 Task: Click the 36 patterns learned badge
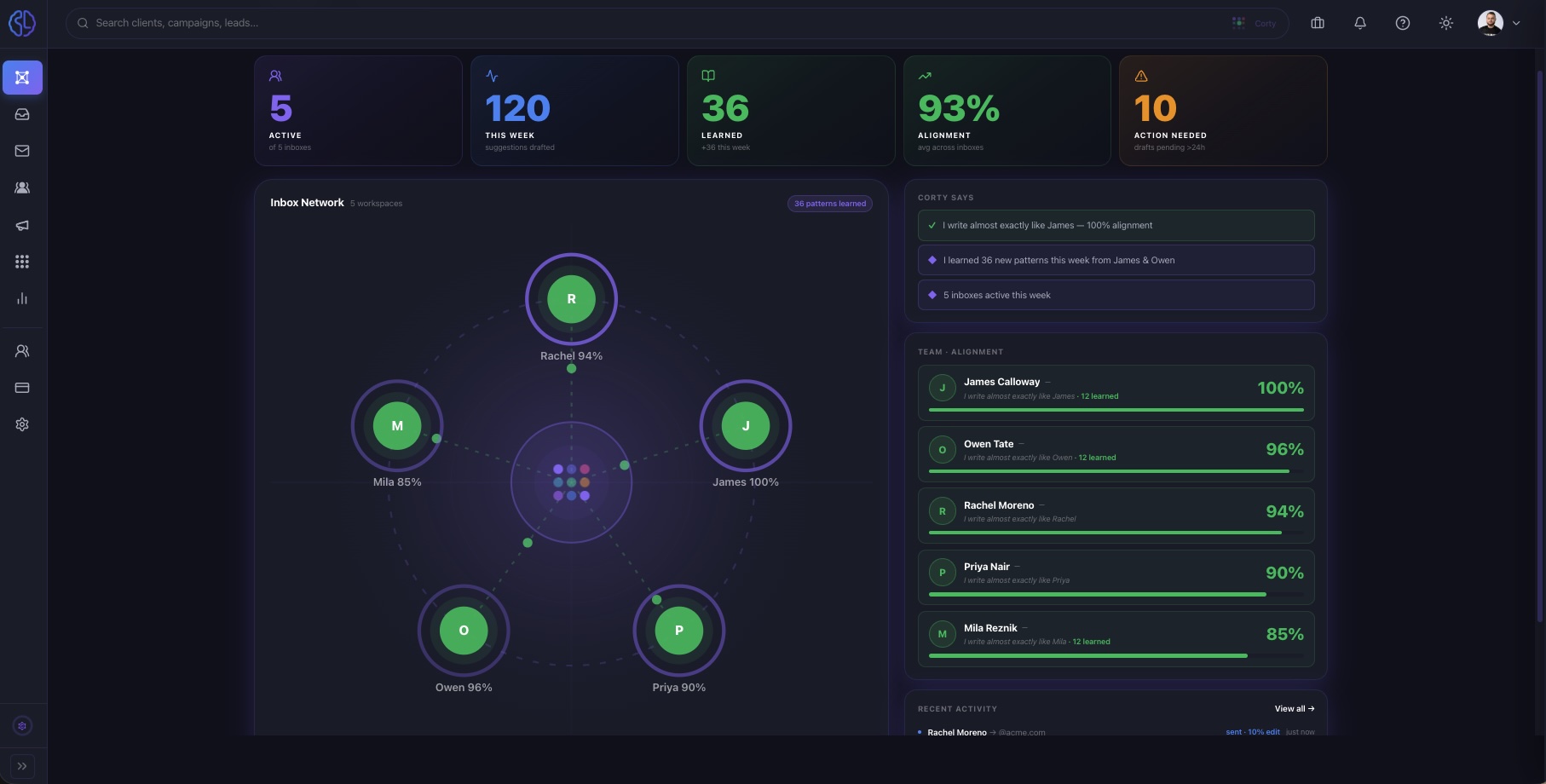tap(830, 204)
